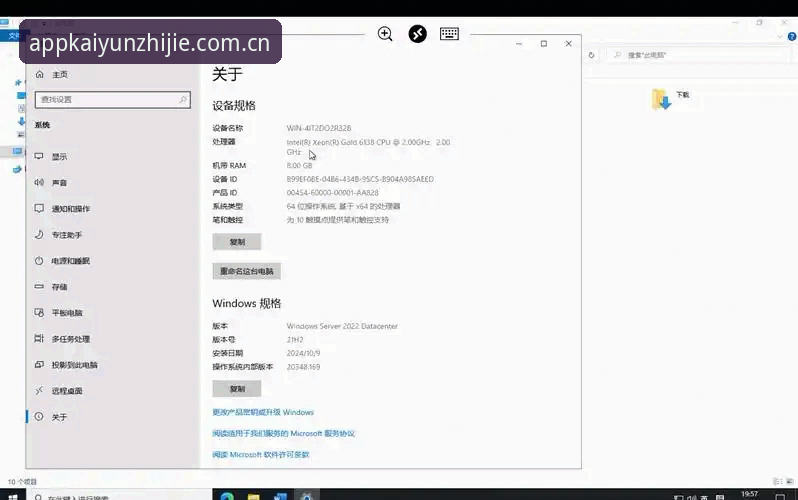Open File Explorer from taskbar

[253, 496]
